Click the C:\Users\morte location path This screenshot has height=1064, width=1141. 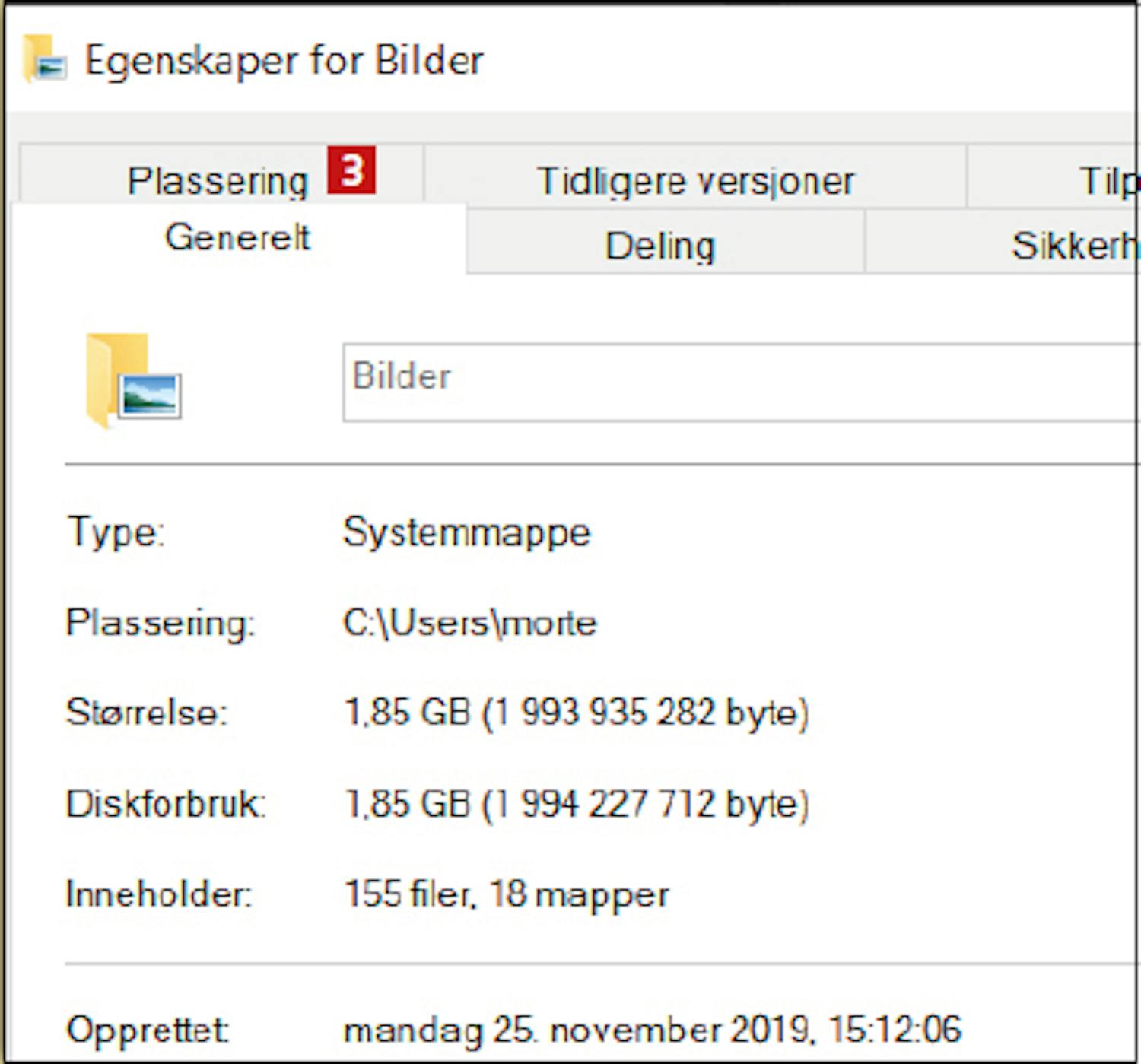pyautogui.click(x=469, y=623)
